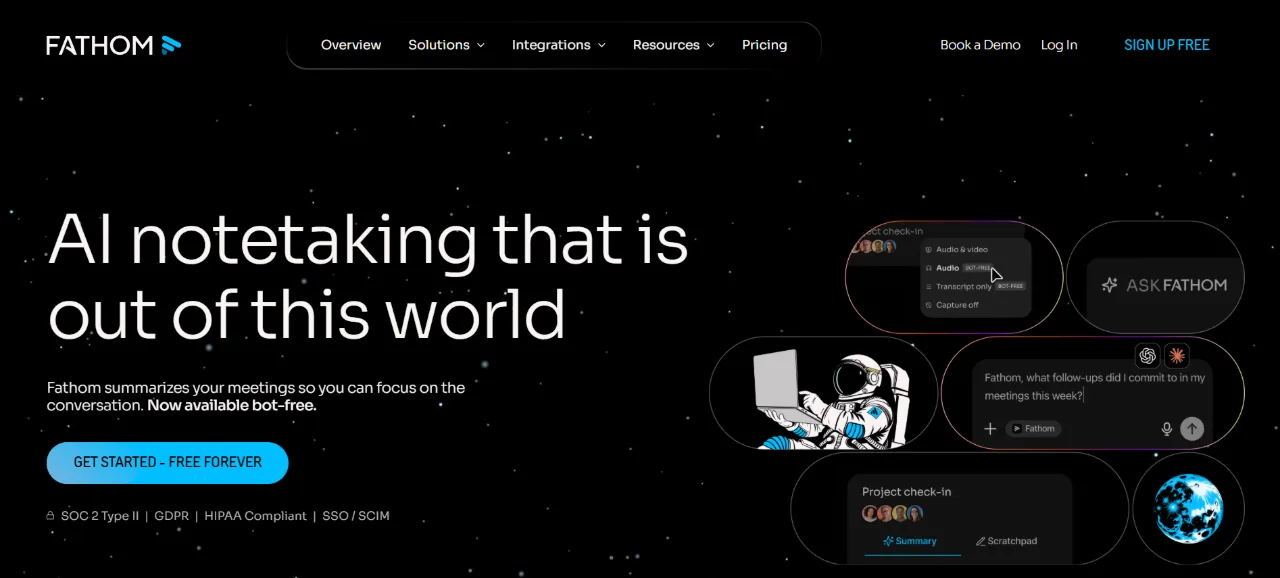Click the Project check-in card title

point(906,492)
